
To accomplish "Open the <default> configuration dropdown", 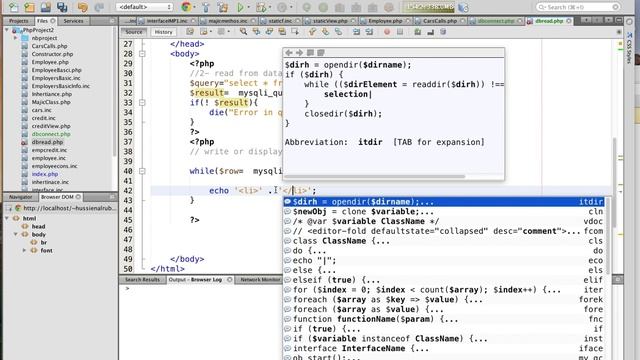I will pyautogui.click(x=144, y=7).
